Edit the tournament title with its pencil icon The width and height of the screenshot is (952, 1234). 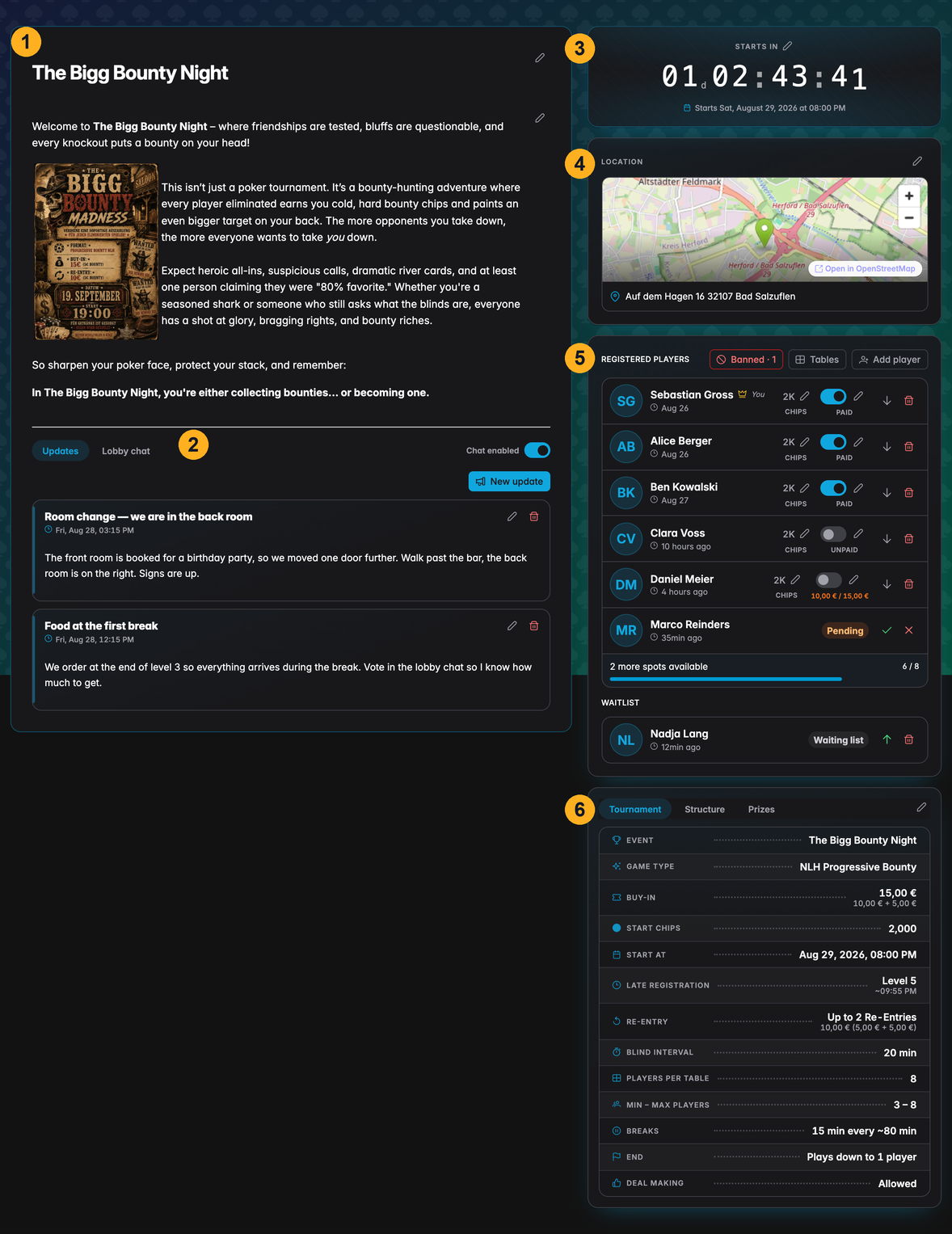click(540, 58)
